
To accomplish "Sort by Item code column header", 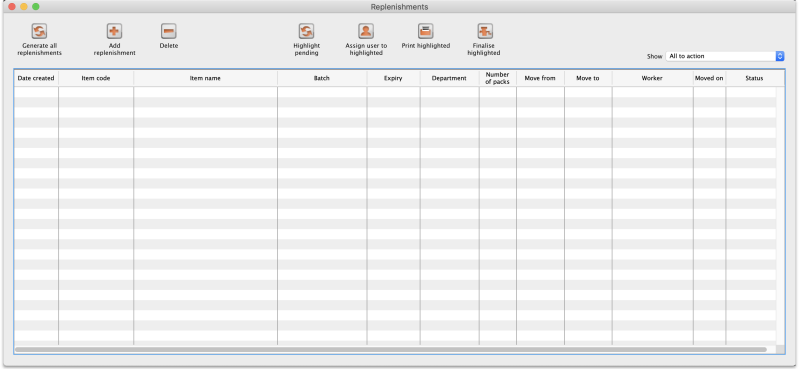I will tap(96, 78).
